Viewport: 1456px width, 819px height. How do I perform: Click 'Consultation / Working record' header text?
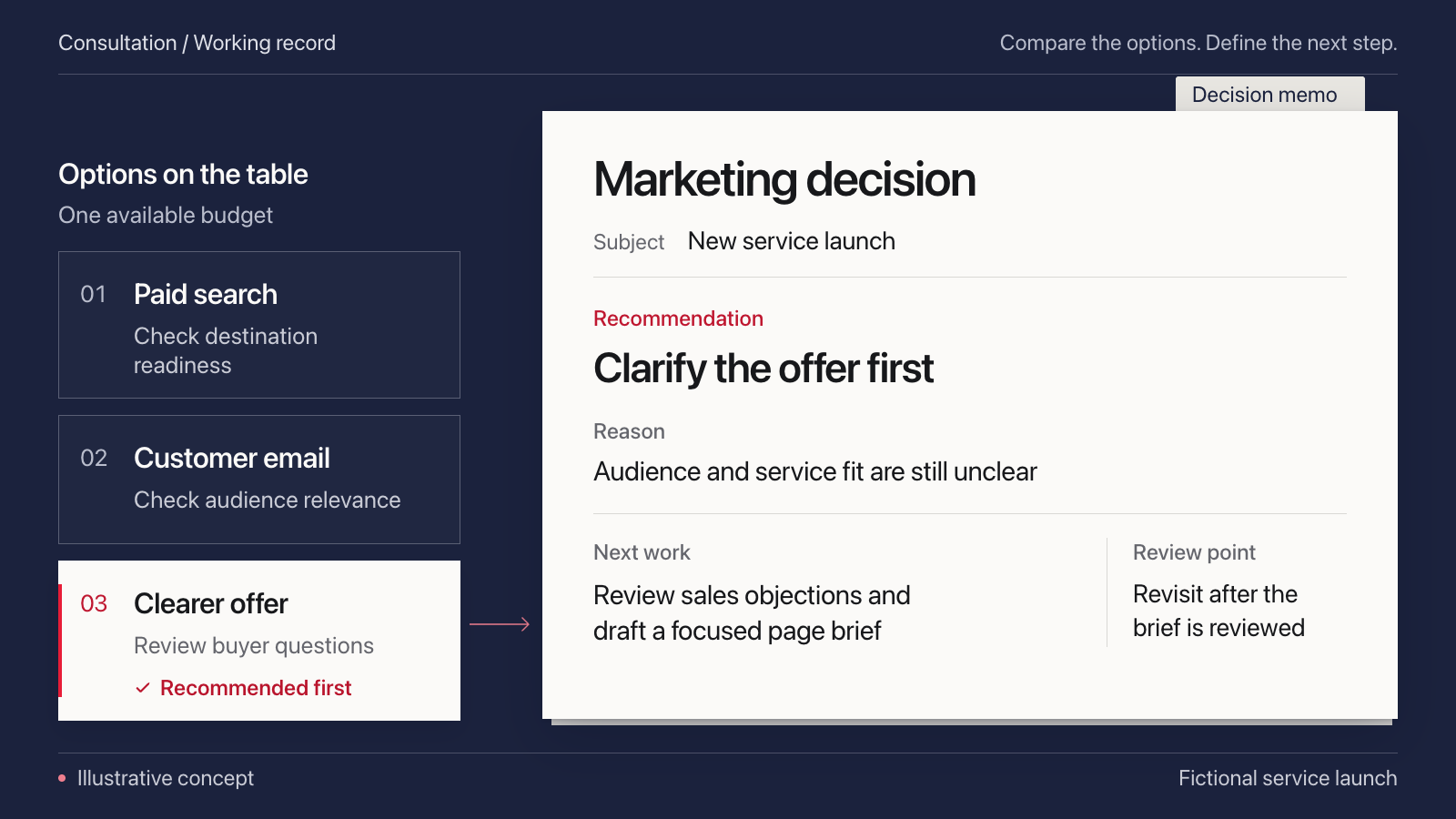click(x=197, y=43)
